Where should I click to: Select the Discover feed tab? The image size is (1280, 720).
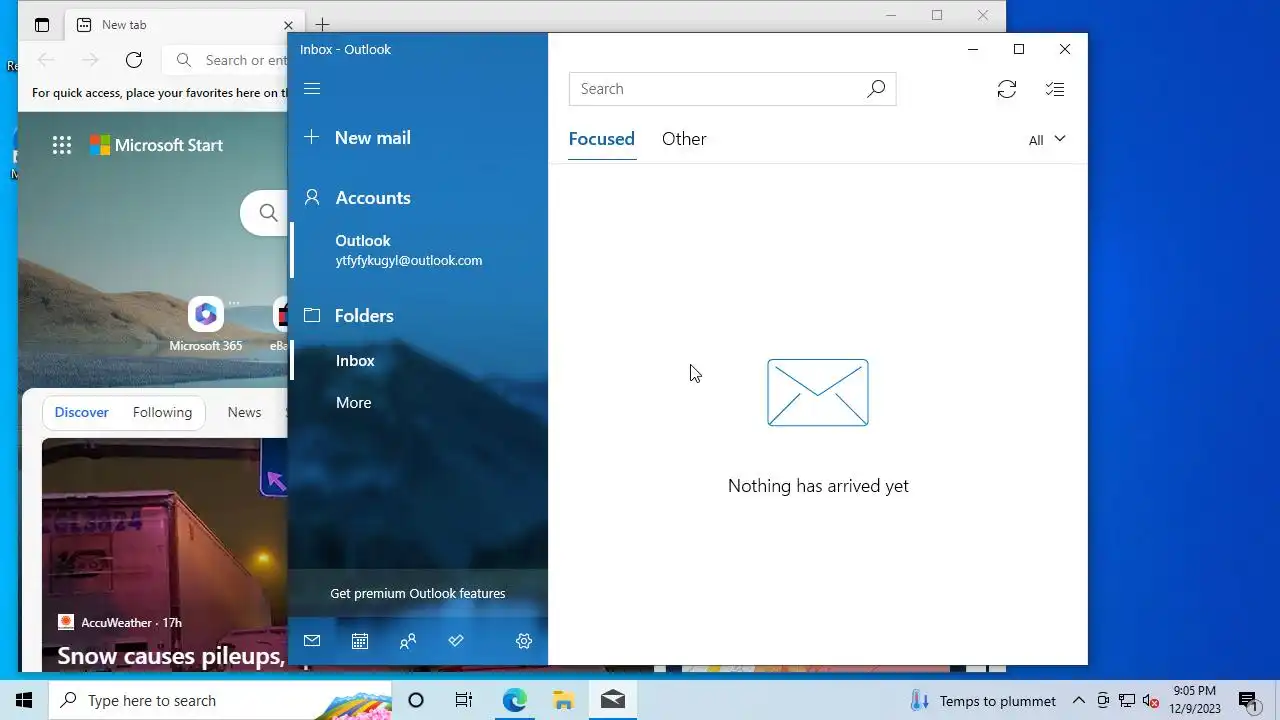pos(82,412)
